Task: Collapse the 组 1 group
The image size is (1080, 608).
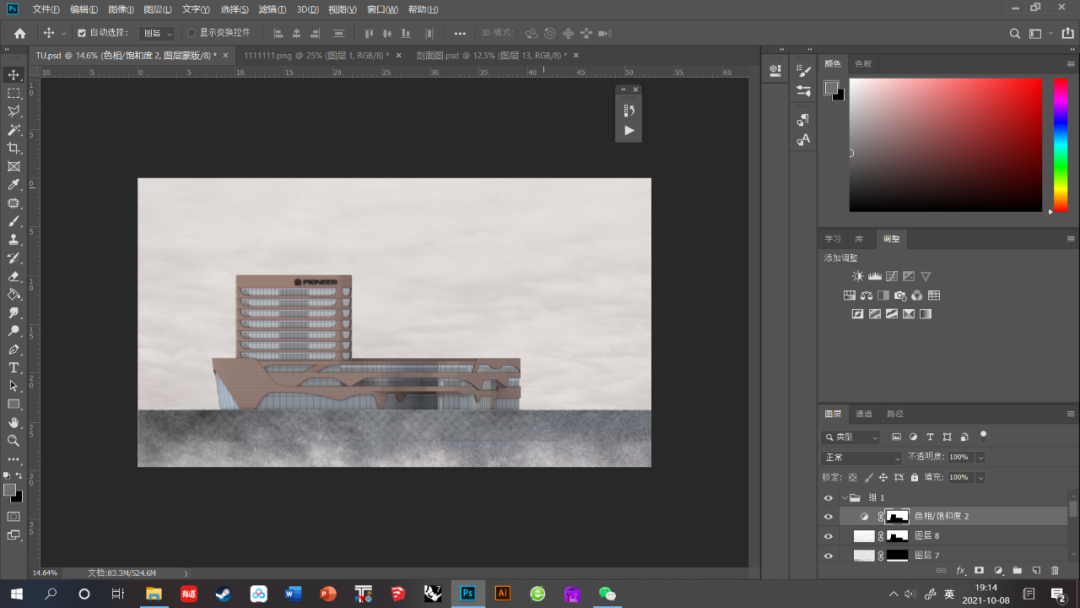Action: point(844,498)
